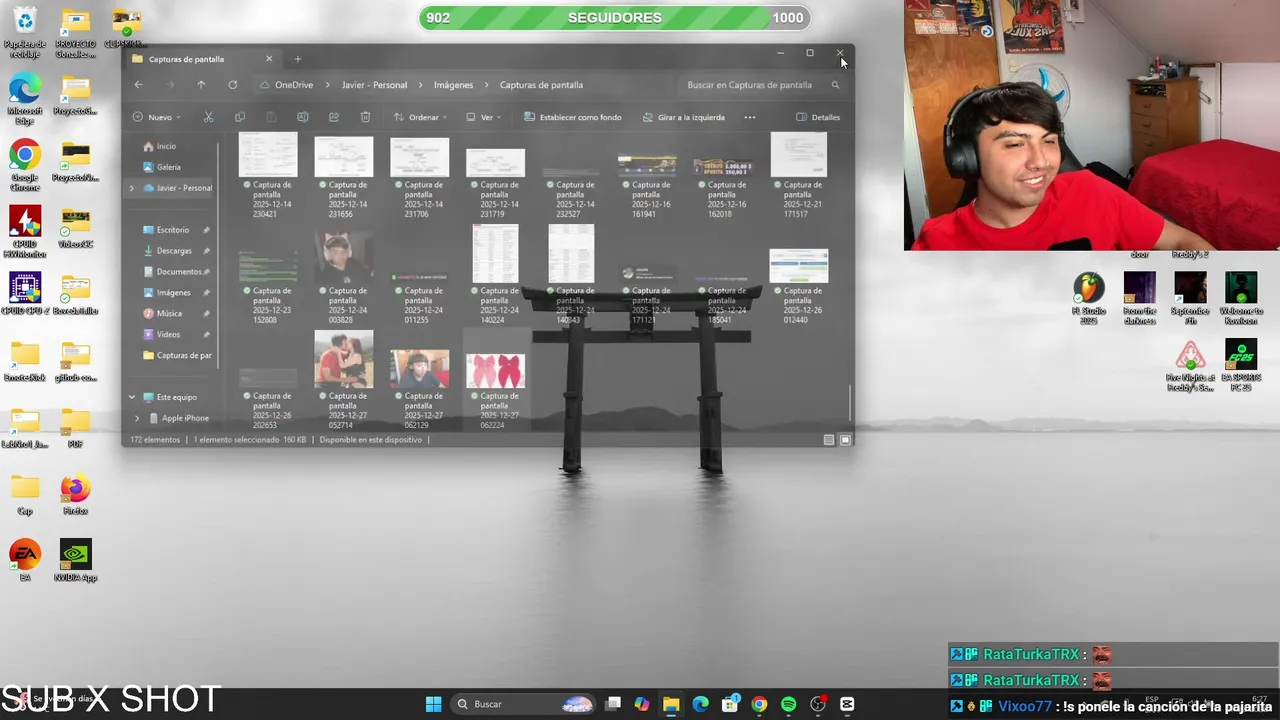Add a new Explorer tab with plus
Viewport: 1280px width, 720px height.
pyautogui.click(x=297, y=59)
